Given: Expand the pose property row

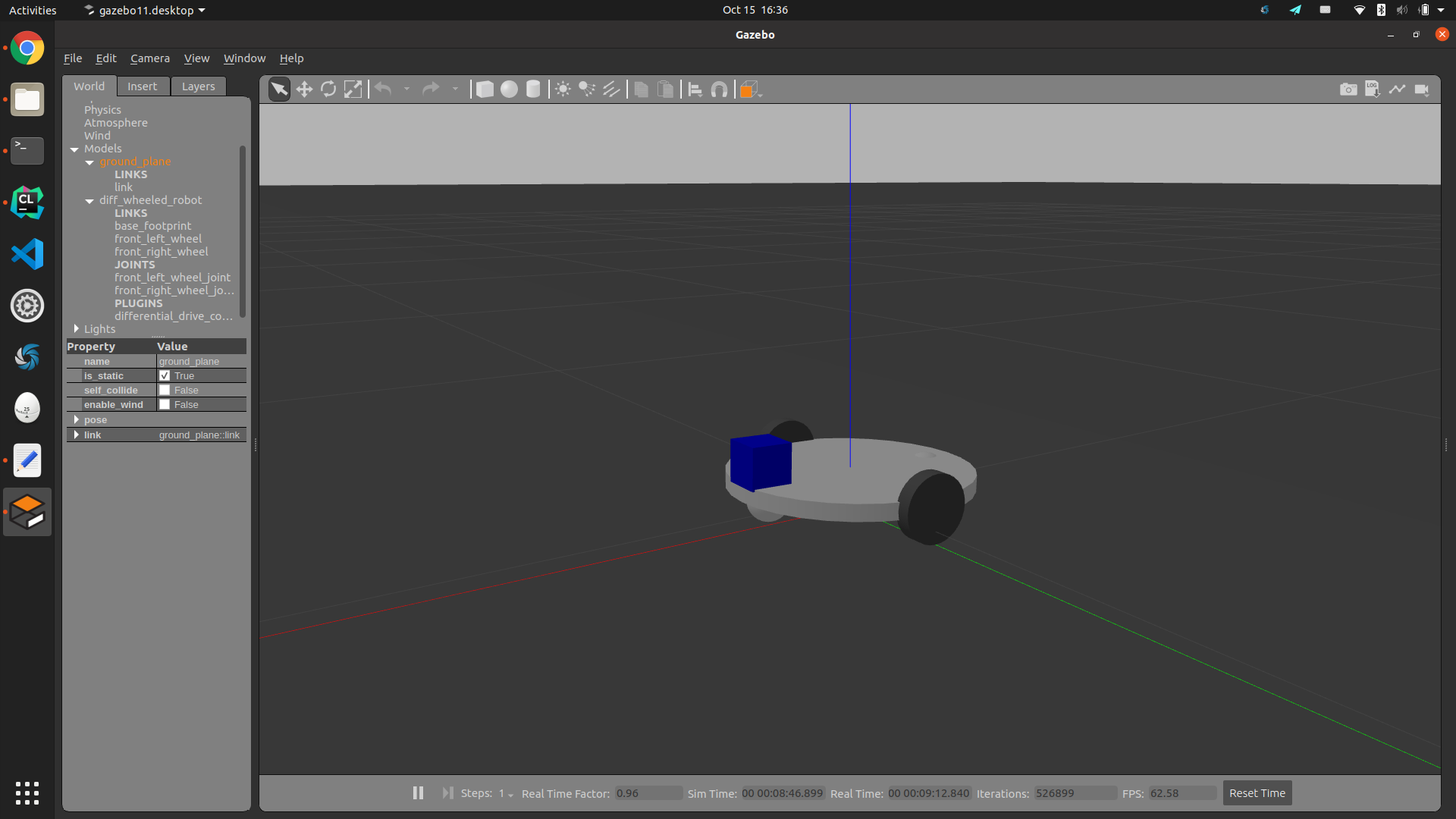Looking at the screenshot, I should [x=77, y=420].
